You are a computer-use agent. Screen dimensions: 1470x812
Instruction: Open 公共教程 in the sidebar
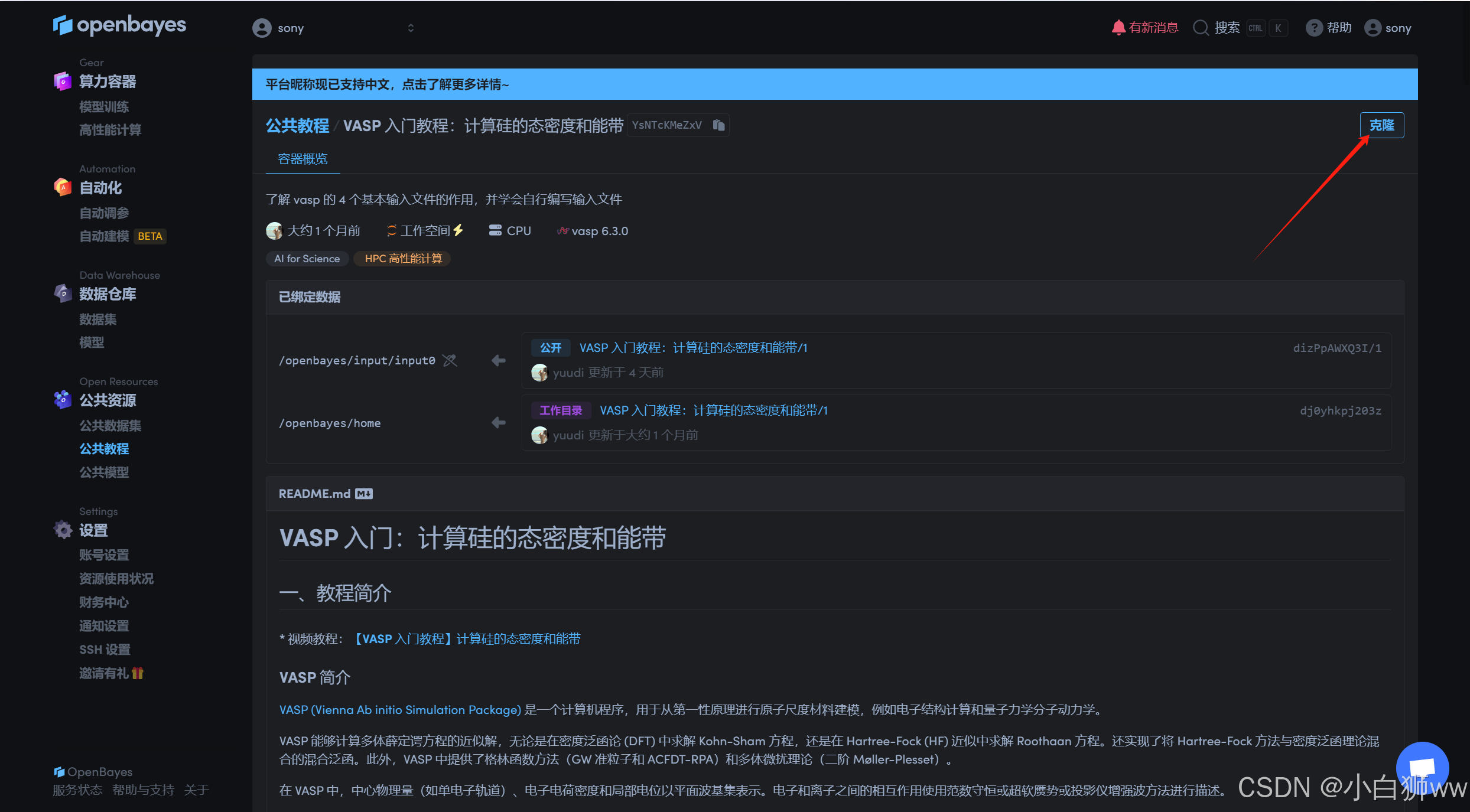point(104,449)
